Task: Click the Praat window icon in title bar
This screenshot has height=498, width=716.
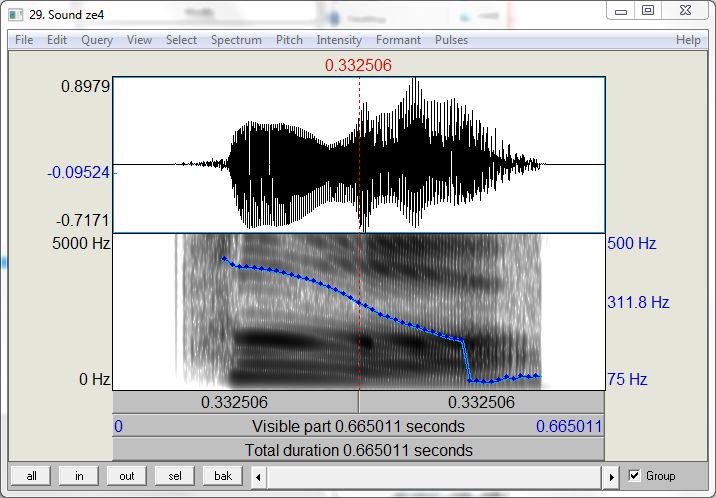Action: click(16, 15)
